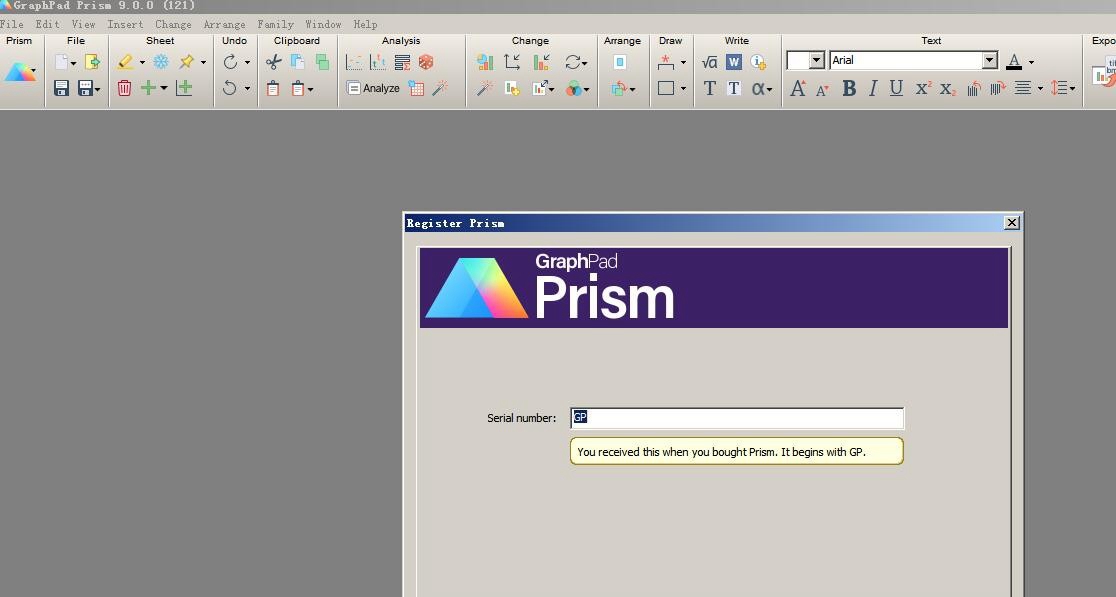Open the Insert menu
The image size is (1116, 597).
pos(125,24)
